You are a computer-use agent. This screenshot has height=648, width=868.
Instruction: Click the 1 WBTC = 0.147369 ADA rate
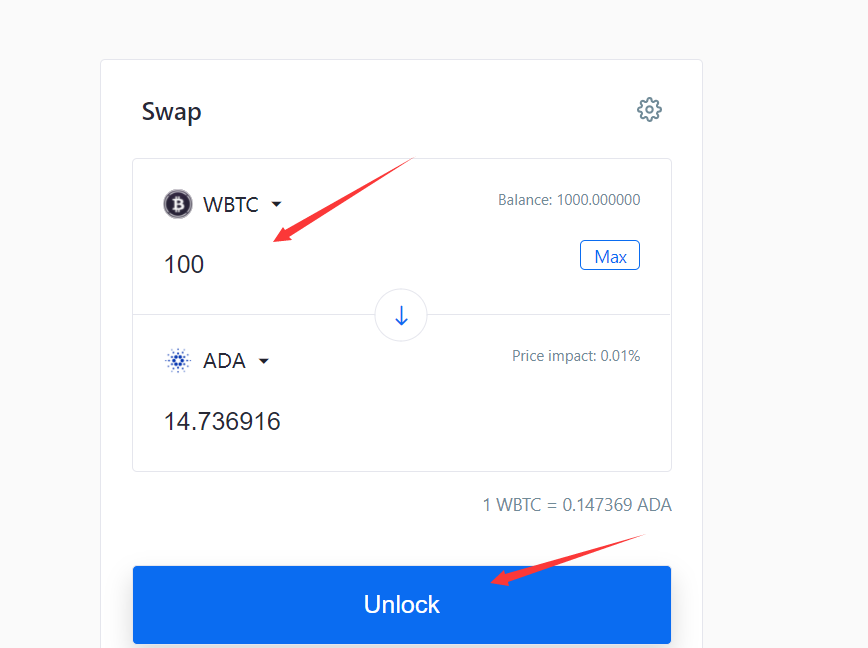click(577, 505)
